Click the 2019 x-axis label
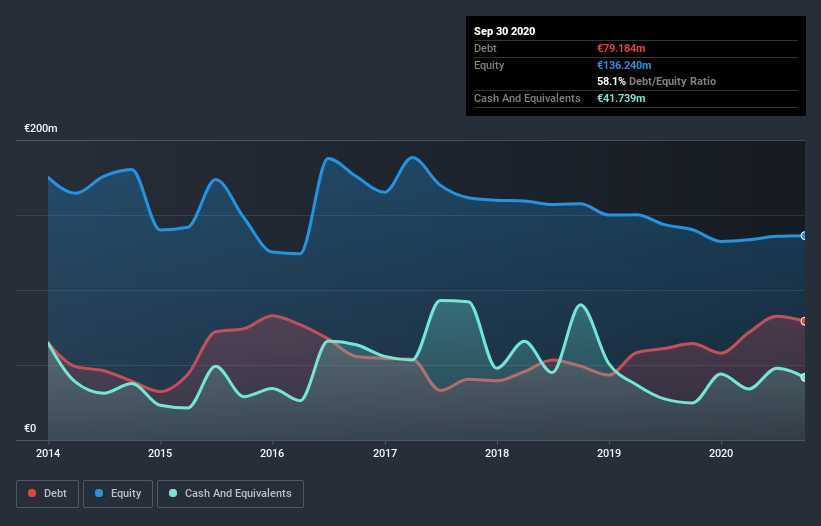 tap(609, 453)
